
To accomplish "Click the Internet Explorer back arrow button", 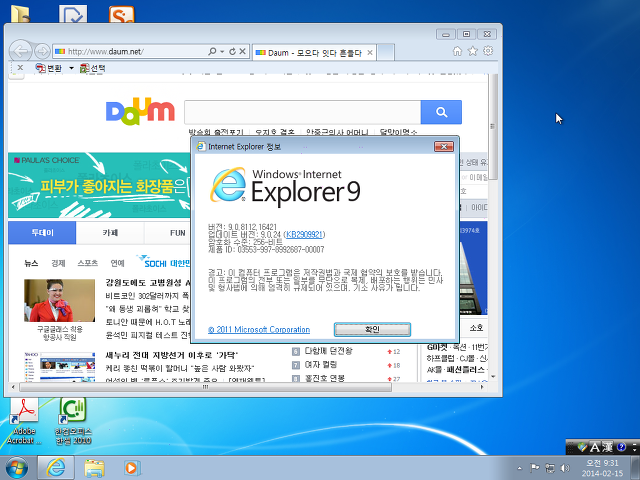I will pos(20,51).
